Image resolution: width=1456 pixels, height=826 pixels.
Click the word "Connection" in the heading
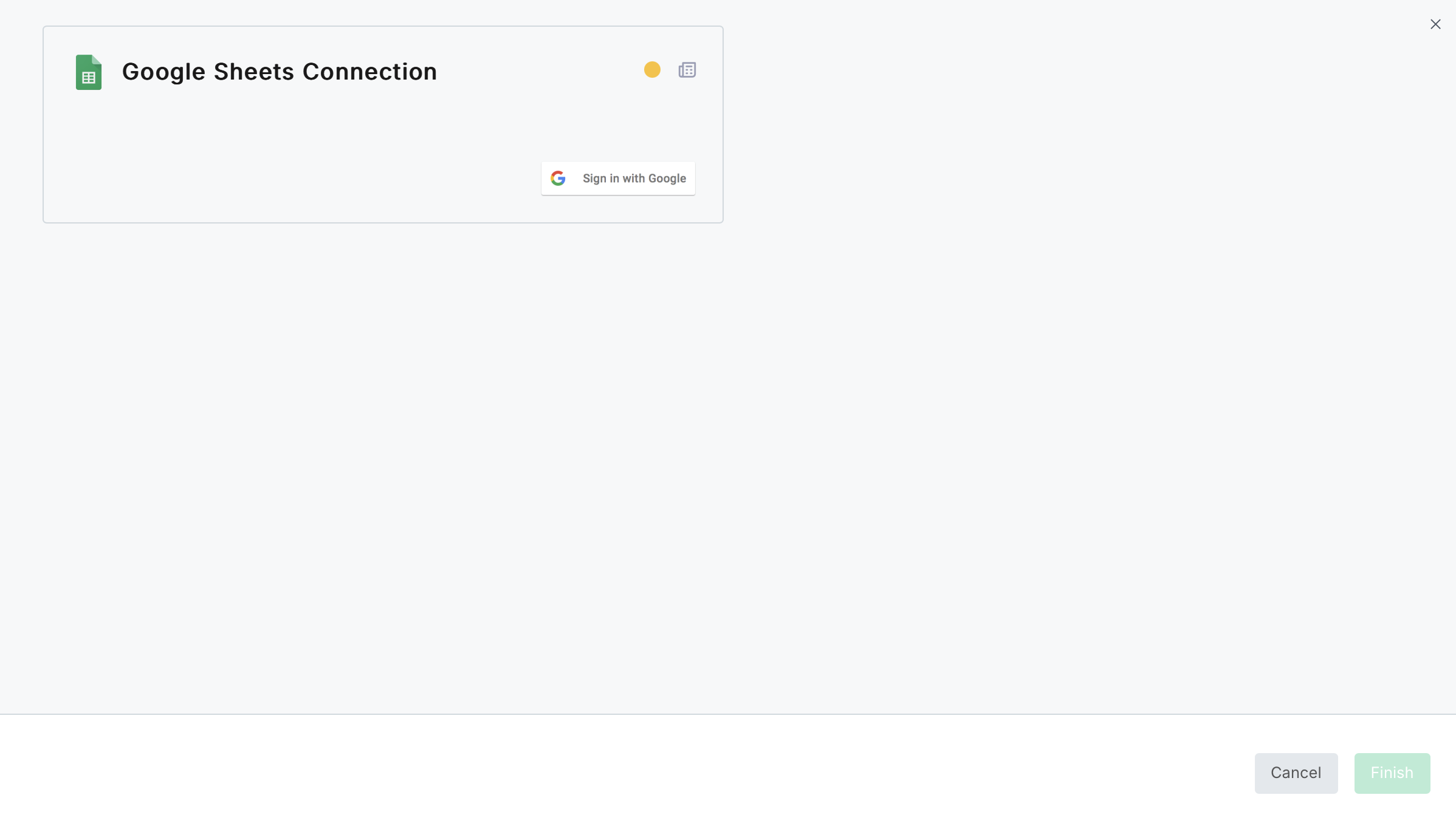[x=369, y=72]
